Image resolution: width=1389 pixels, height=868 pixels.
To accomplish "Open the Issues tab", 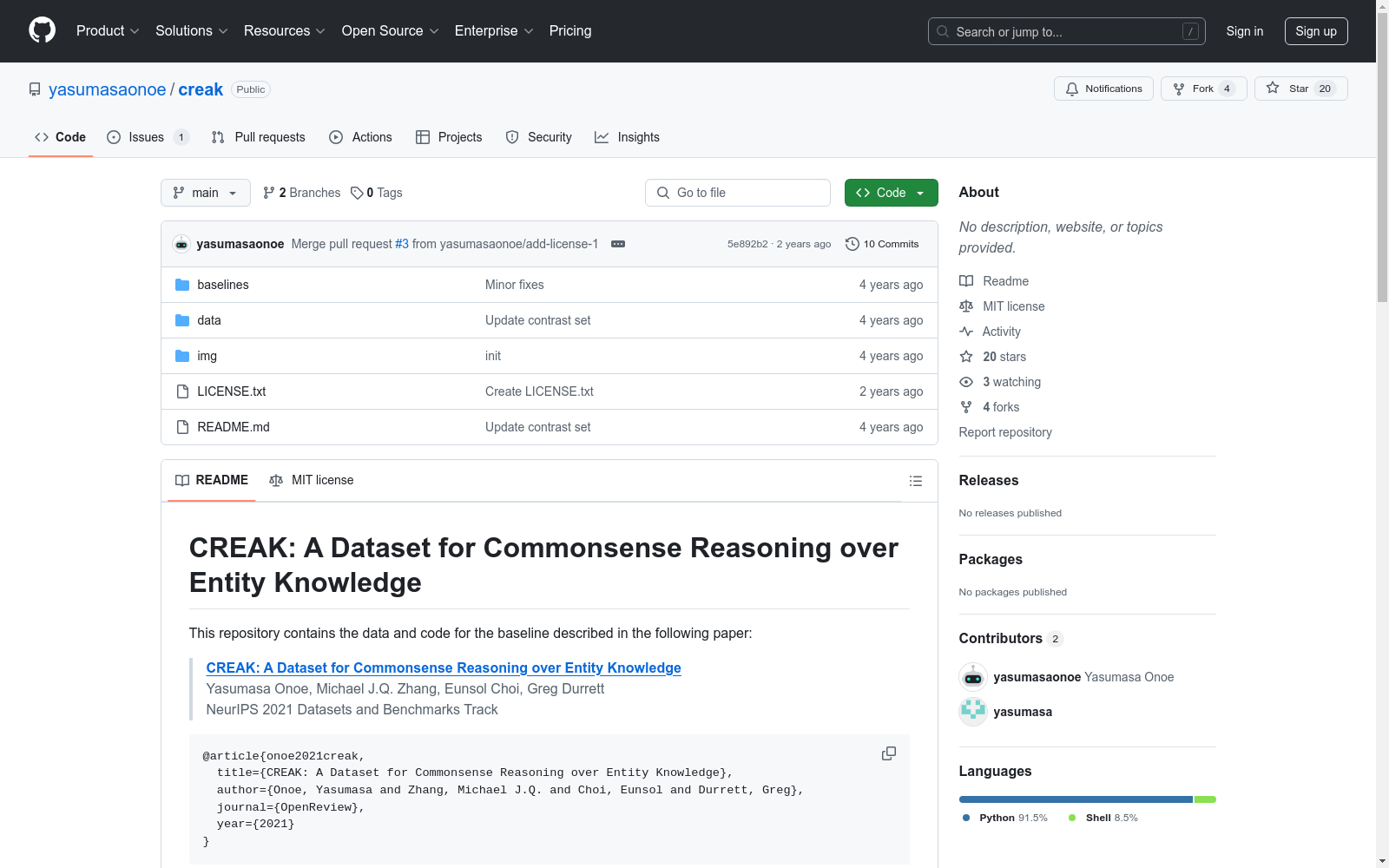I will pos(147,137).
